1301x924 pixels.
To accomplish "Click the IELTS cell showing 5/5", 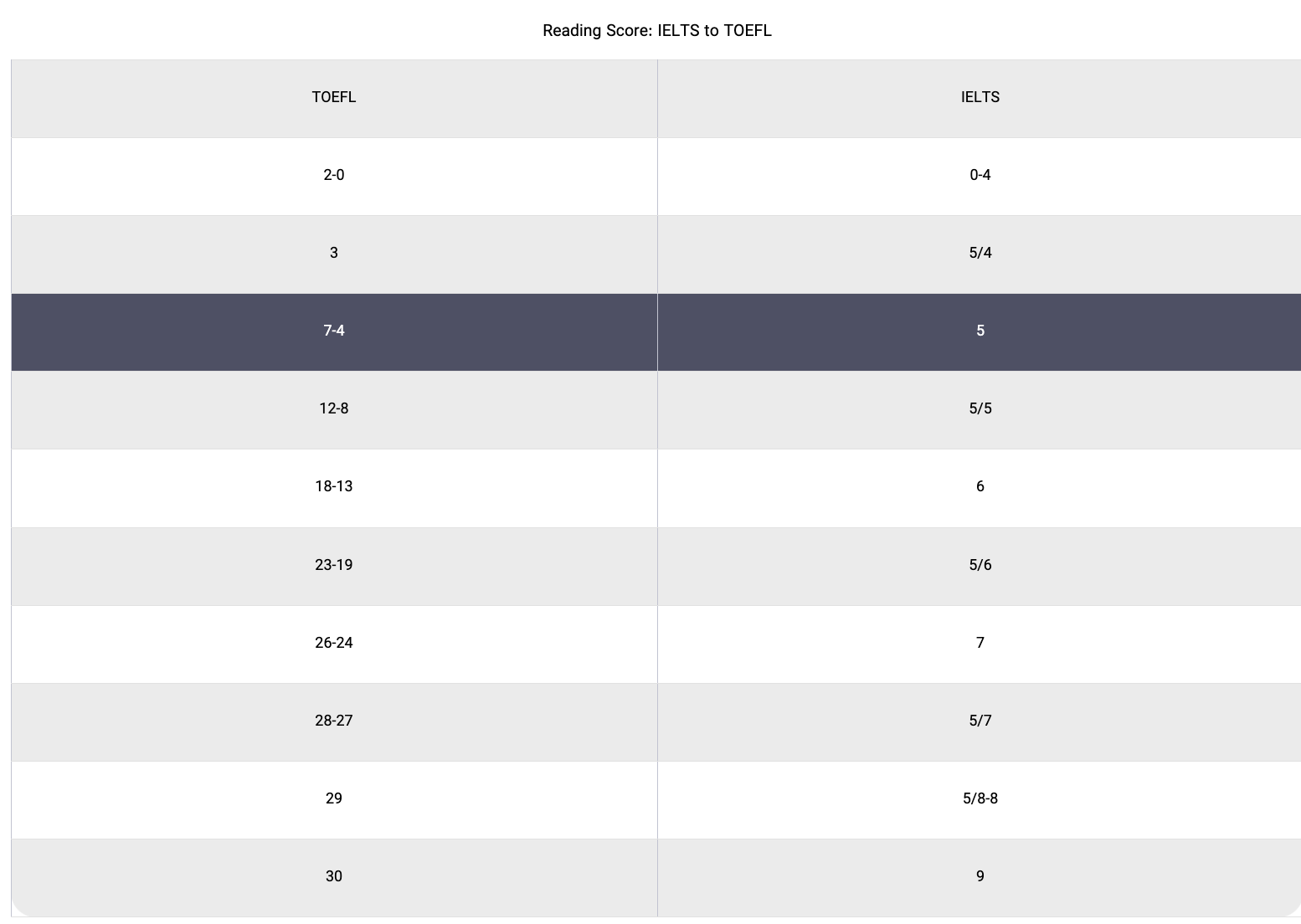I will pos(980,408).
